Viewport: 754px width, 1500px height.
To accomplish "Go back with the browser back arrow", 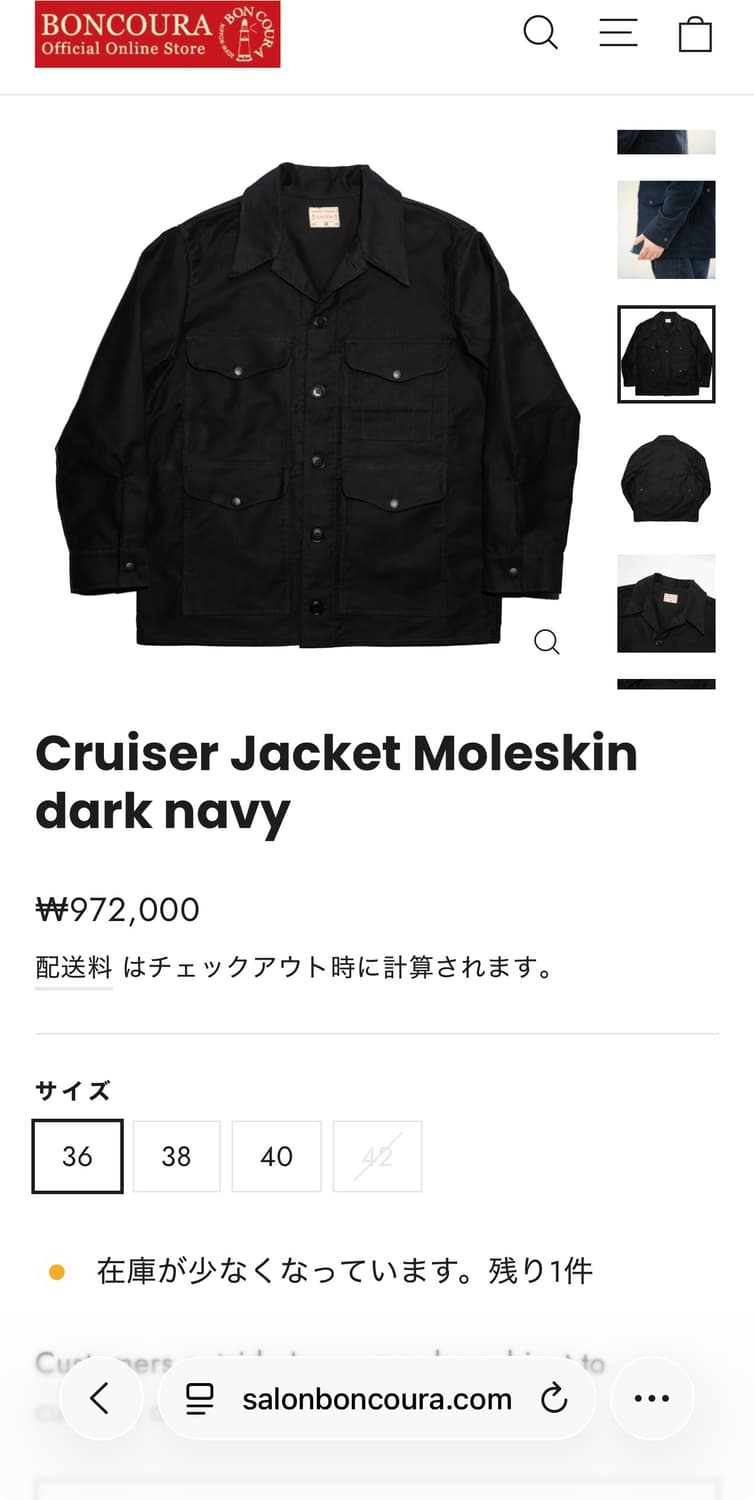I will click(100, 1398).
